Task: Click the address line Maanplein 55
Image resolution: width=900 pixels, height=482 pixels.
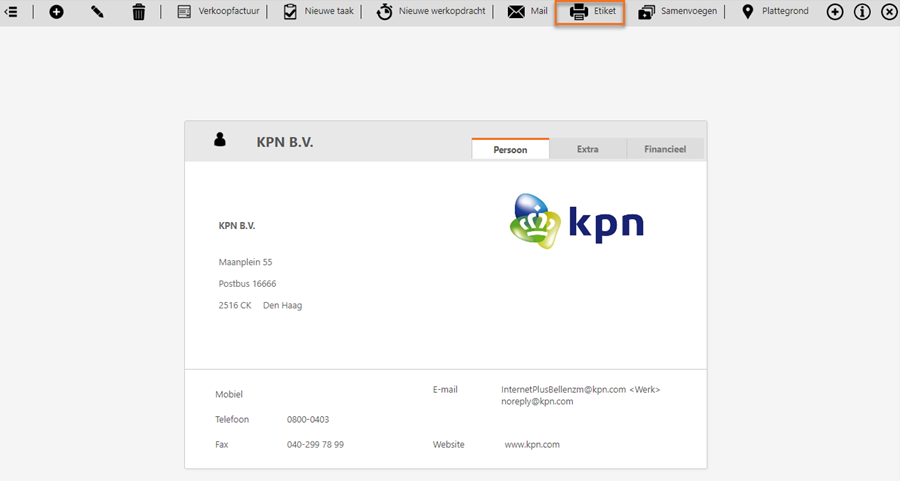Action: [x=246, y=262]
